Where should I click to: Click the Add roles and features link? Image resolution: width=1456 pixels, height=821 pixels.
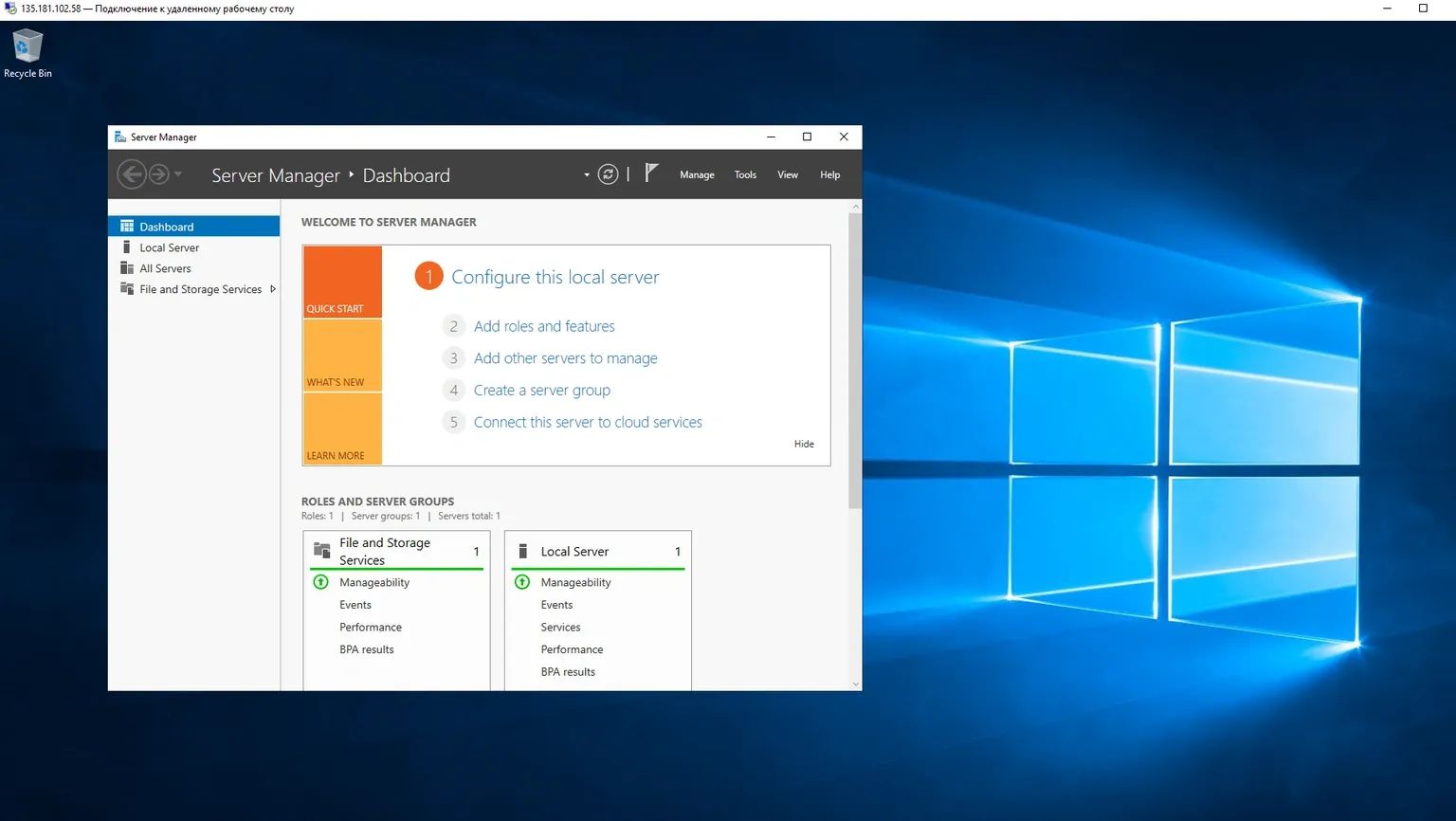[x=544, y=326]
